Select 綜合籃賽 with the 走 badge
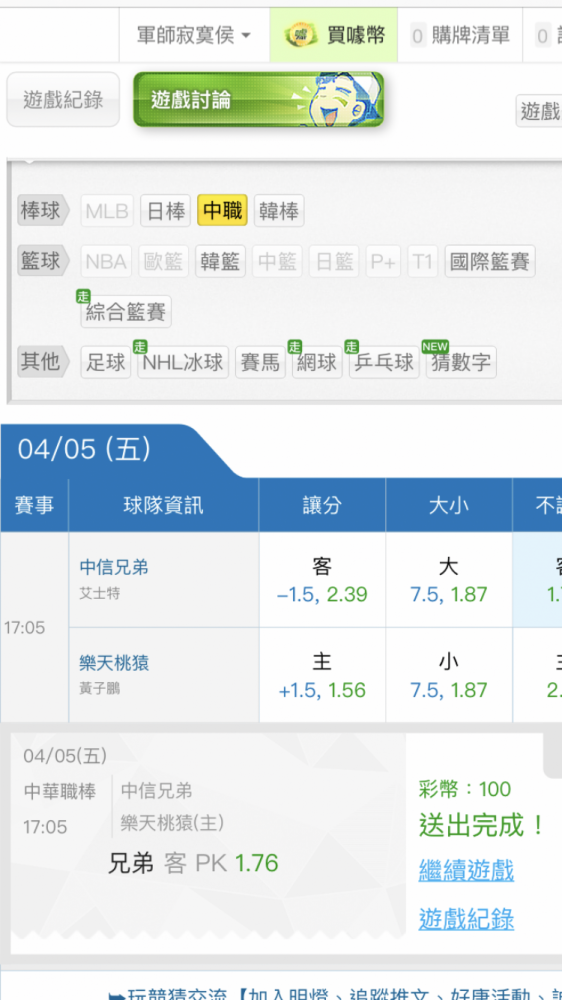The height and width of the screenshot is (1000, 562). [x=126, y=312]
